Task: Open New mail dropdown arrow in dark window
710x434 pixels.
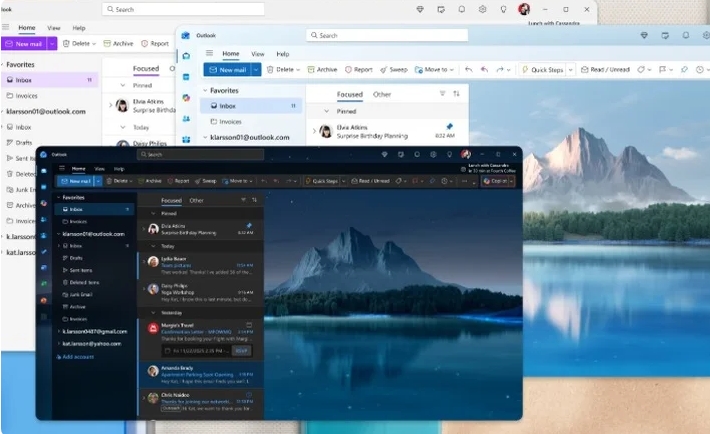Action: click(x=98, y=181)
